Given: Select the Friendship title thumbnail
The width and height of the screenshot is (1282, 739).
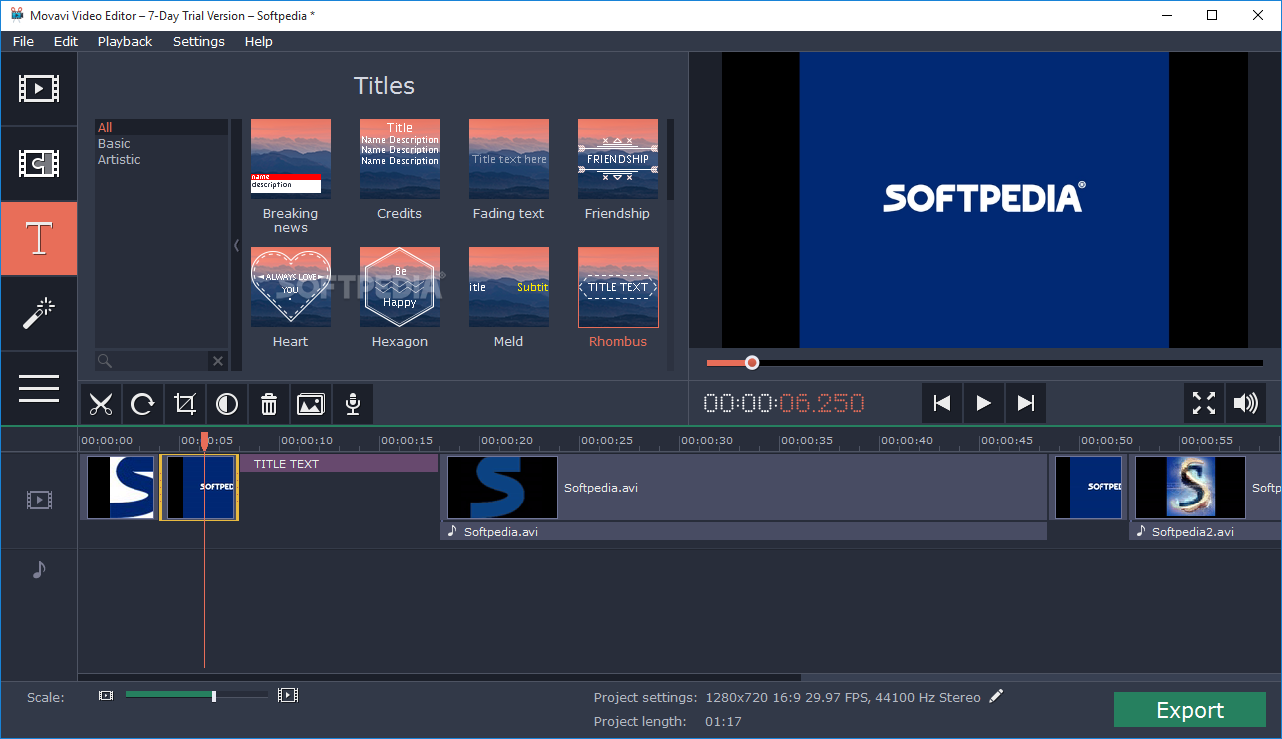Looking at the screenshot, I should tap(618, 159).
